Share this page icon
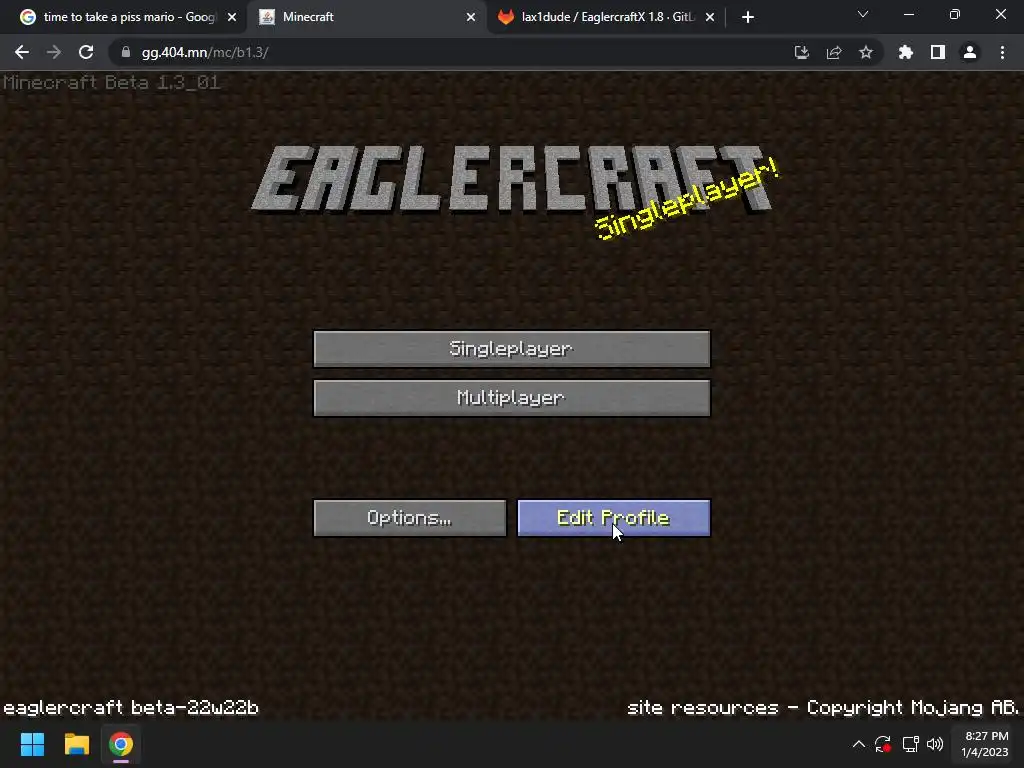Viewport: 1024px width, 768px height. click(x=833, y=52)
